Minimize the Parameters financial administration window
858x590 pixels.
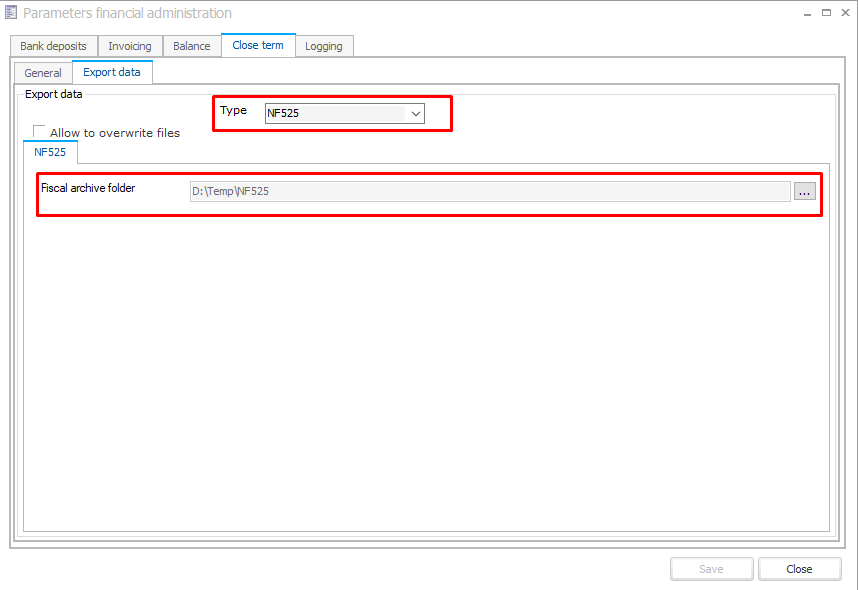(807, 13)
